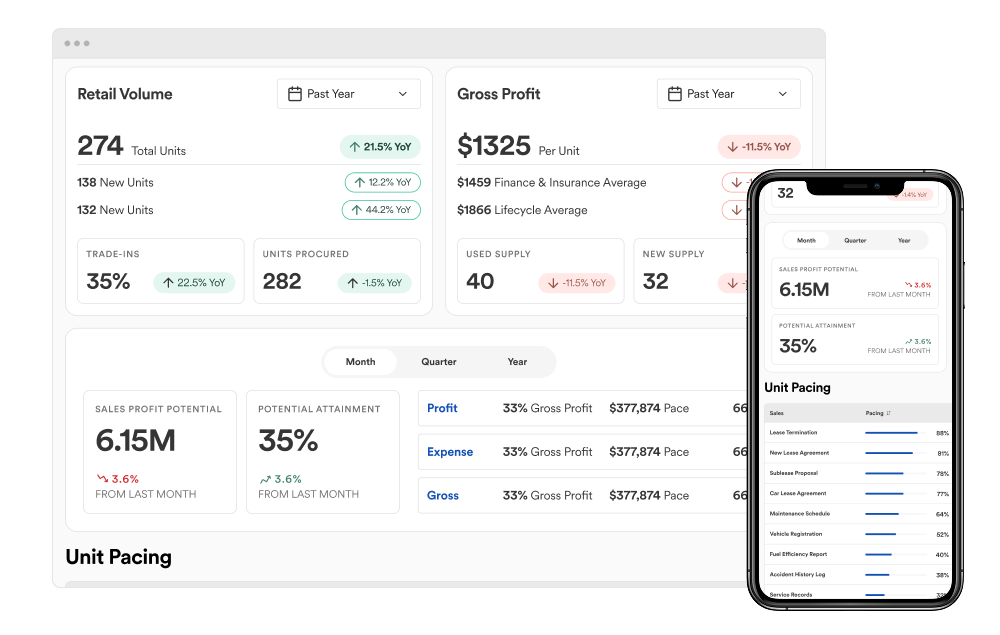Select the Month segment on desktop dashboard

[360, 362]
